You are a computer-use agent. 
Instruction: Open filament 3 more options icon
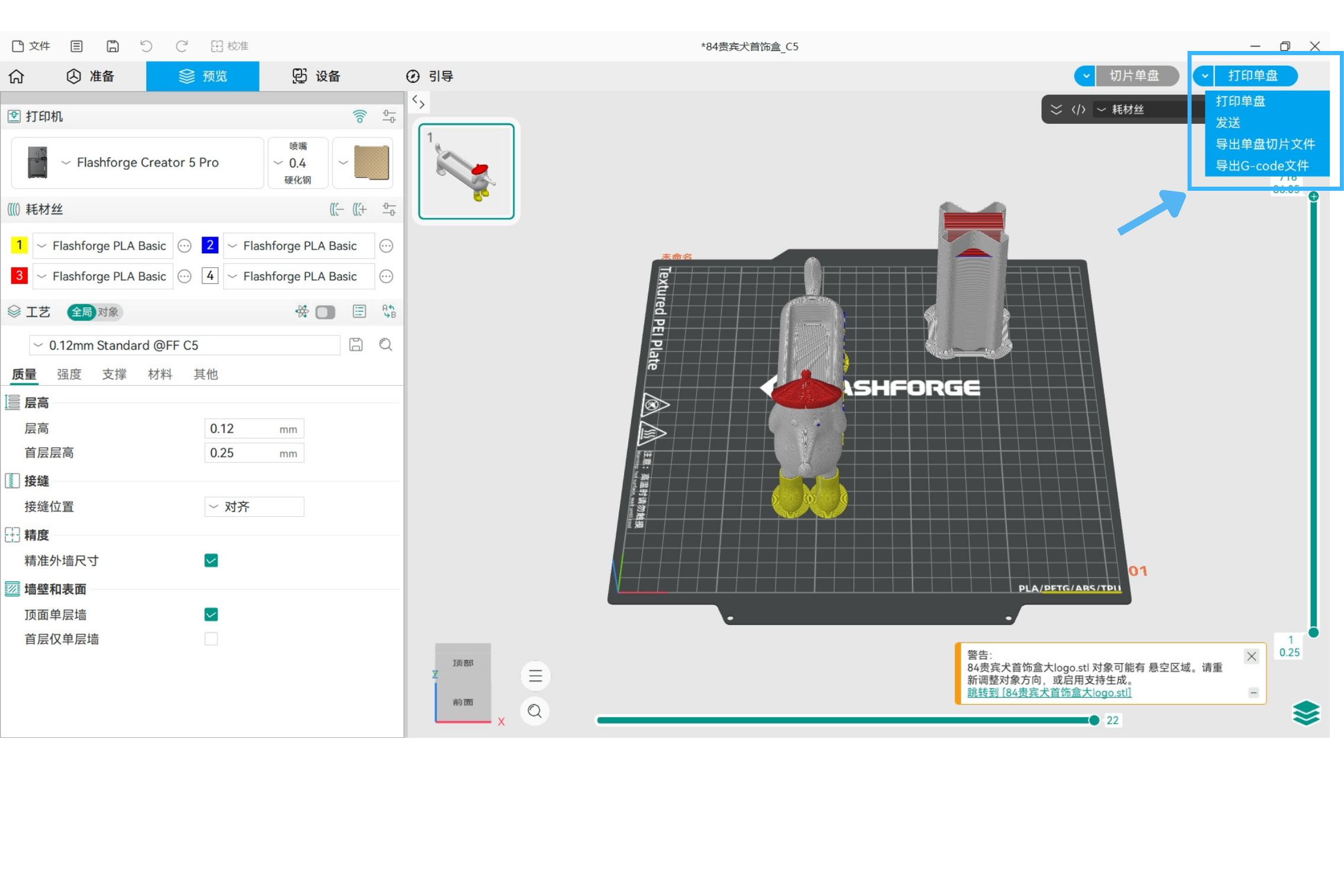185,277
